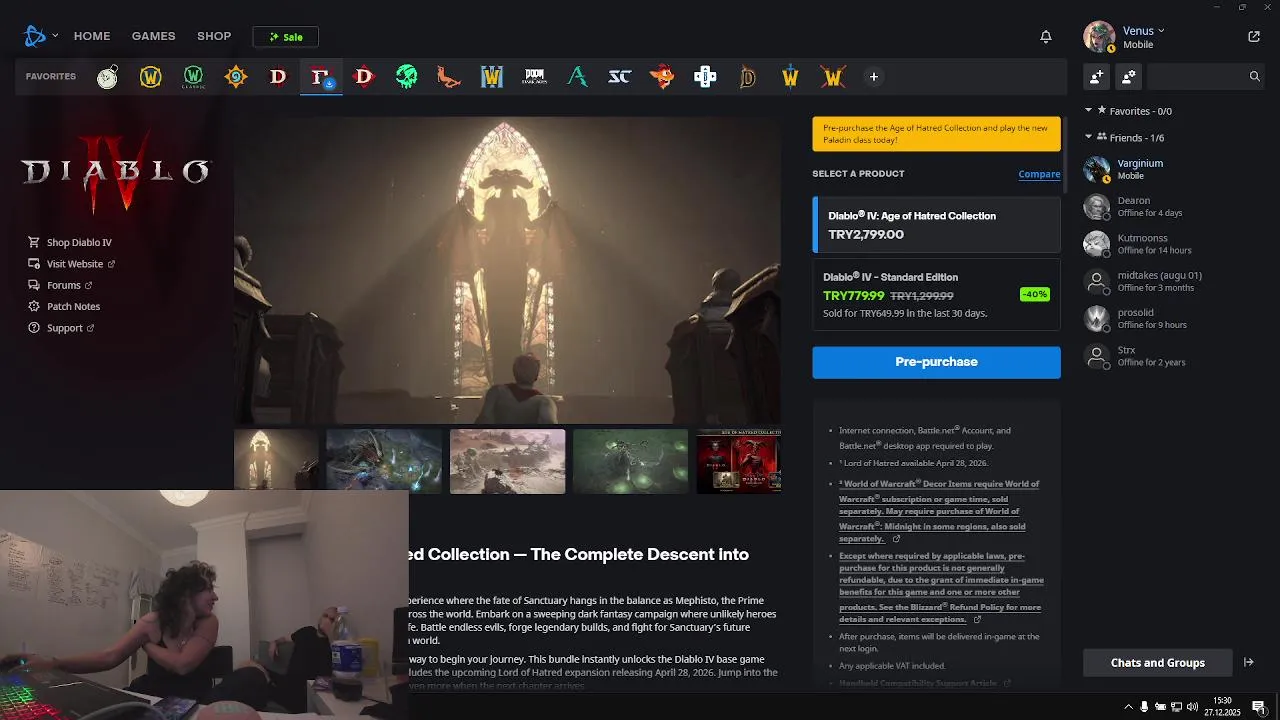Open friend Varginium in friends list
The height and width of the screenshot is (720, 1280).
pos(1173,169)
